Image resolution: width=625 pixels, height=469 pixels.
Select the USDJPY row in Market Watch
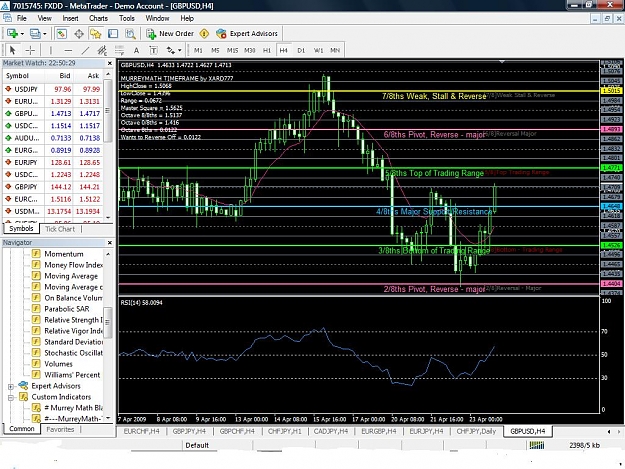click(x=52, y=89)
